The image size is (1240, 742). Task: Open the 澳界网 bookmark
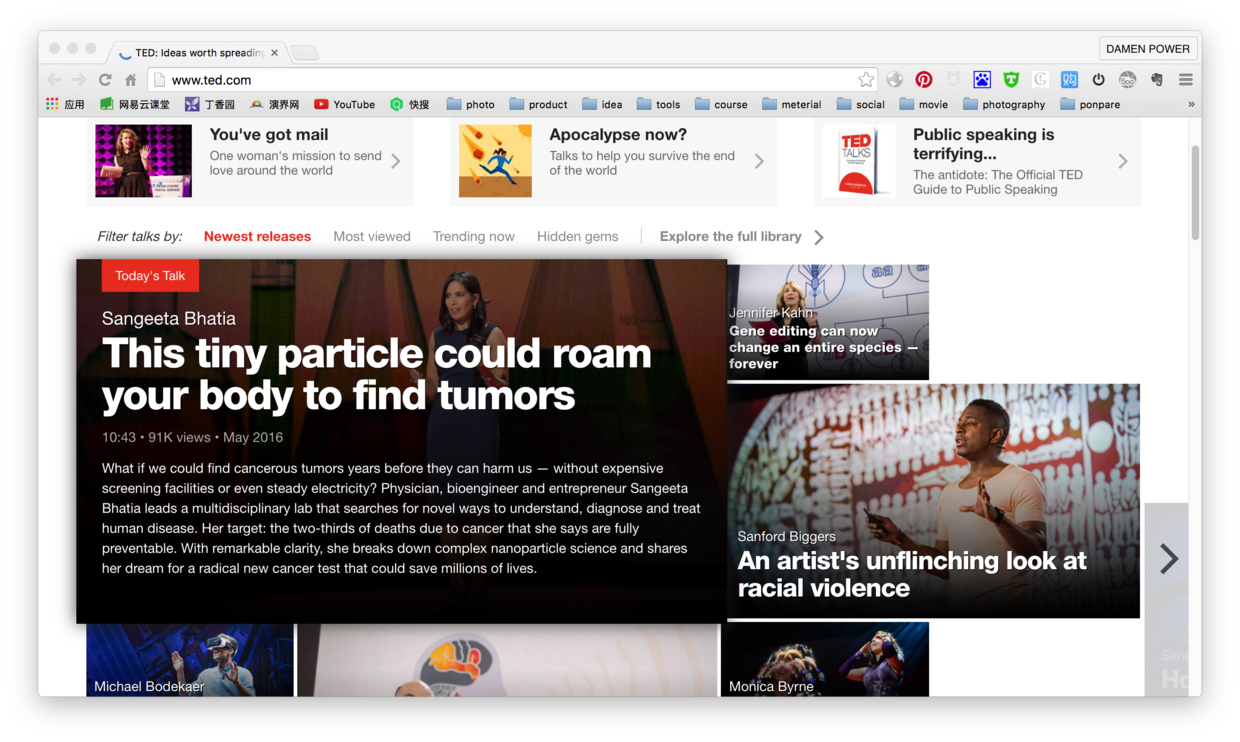(274, 104)
